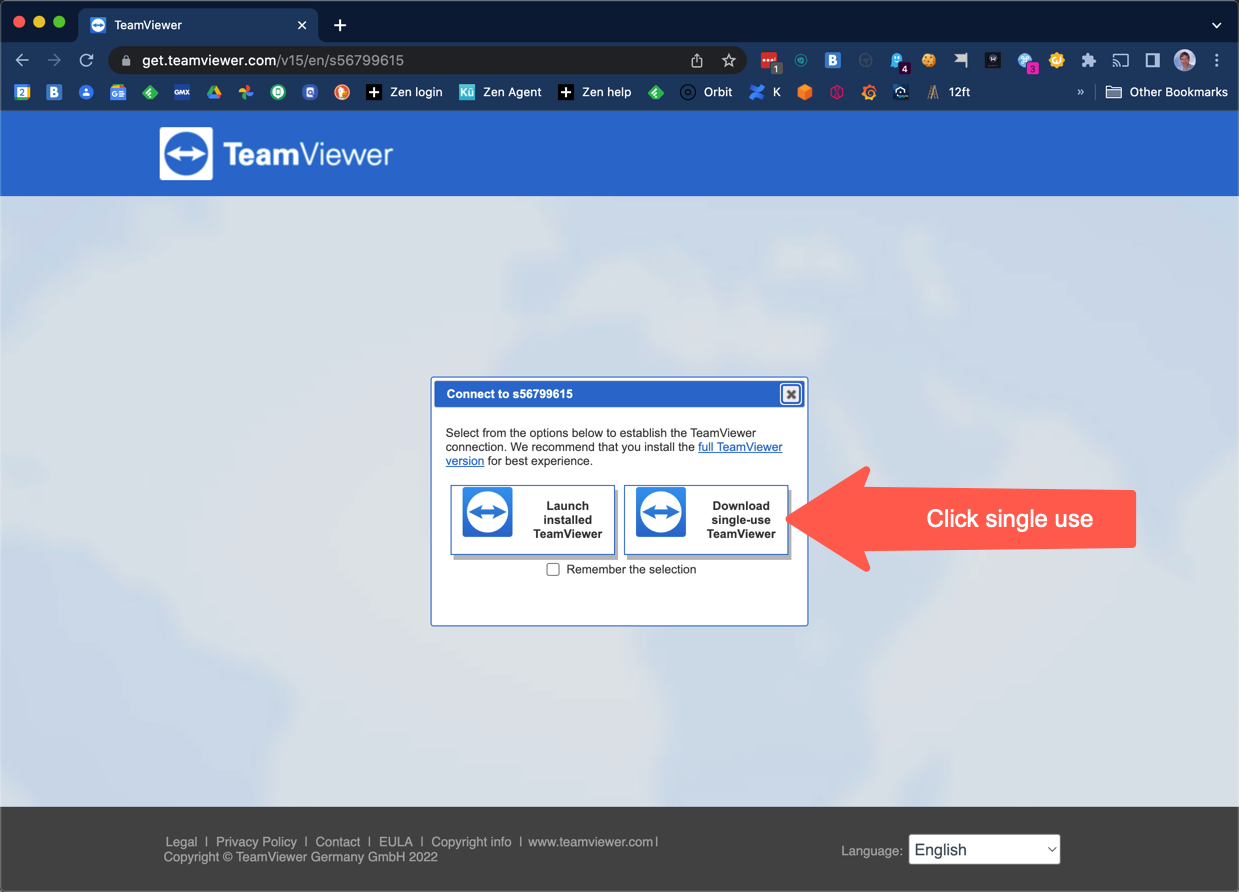Open the LastPass extension with red badge

point(769,61)
